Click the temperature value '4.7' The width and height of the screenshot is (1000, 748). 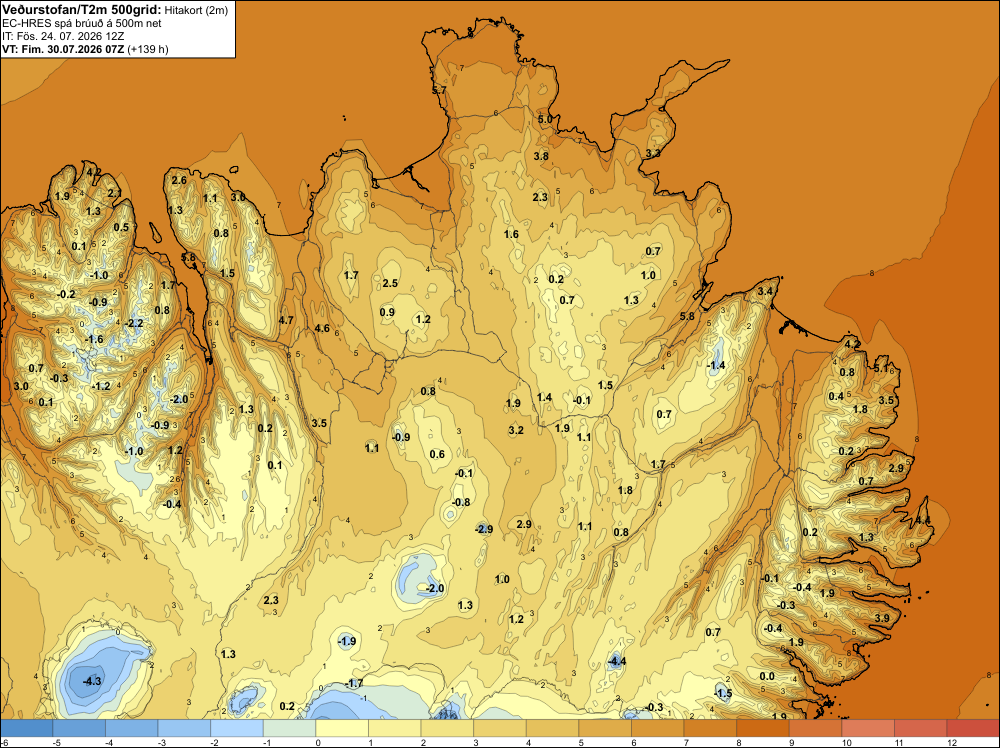coord(286,320)
